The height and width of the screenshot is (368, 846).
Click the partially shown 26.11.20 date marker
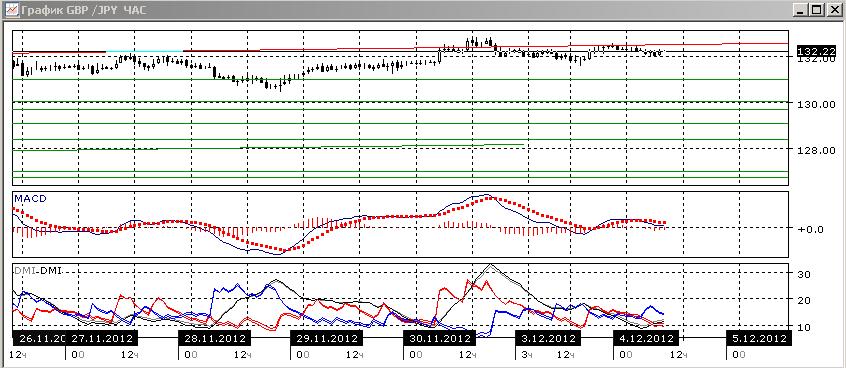[39, 339]
